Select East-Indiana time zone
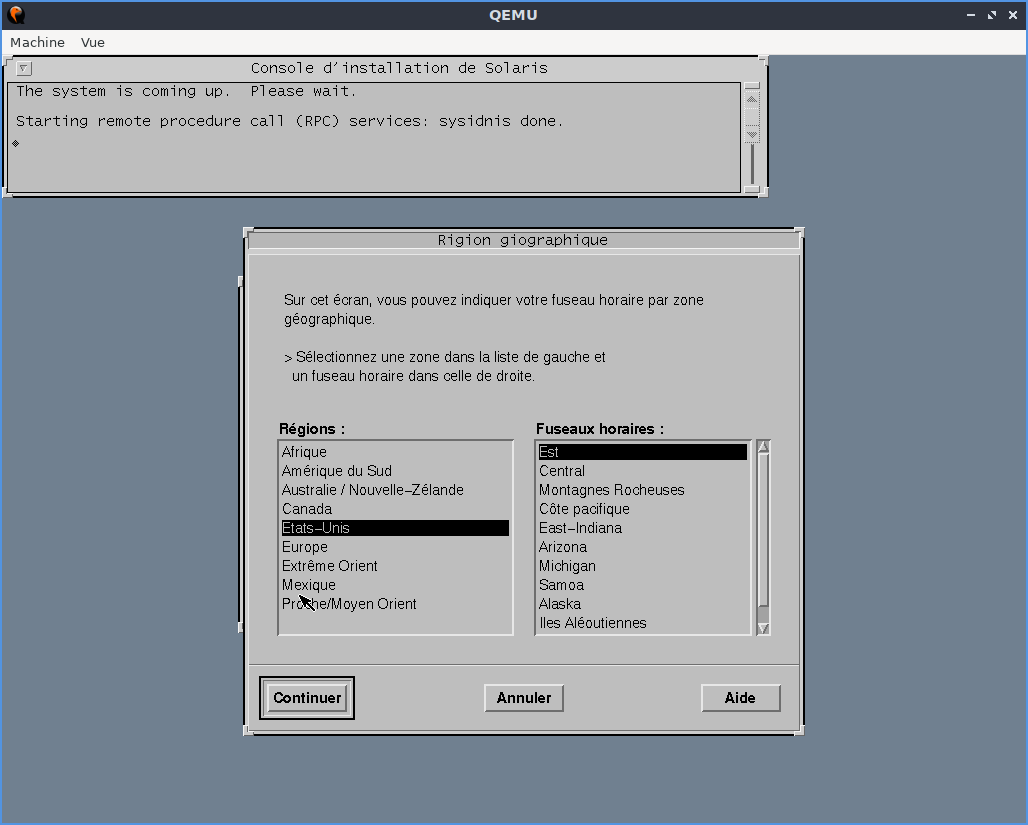The height and width of the screenshot is (825, 1028). (x=642, y=528)
